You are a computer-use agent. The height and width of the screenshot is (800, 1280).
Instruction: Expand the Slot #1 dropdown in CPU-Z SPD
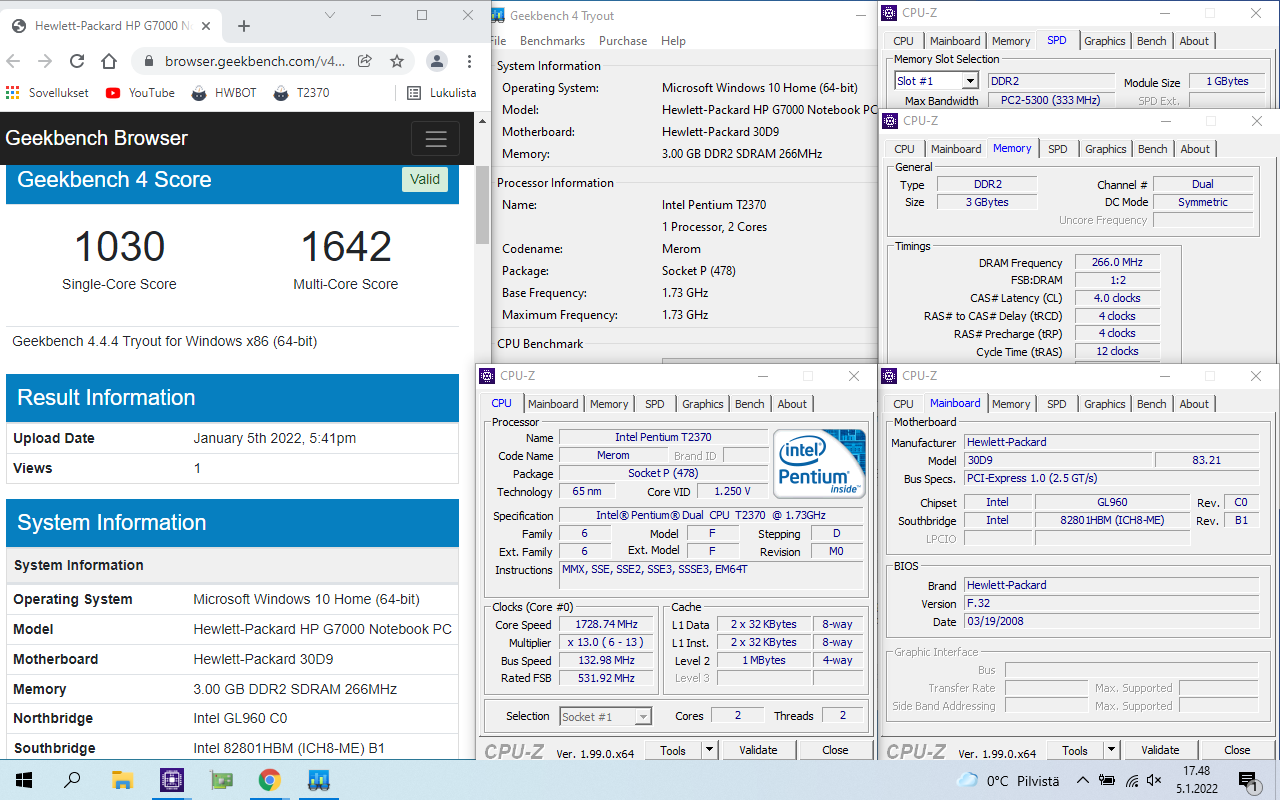tap(969, 81)
